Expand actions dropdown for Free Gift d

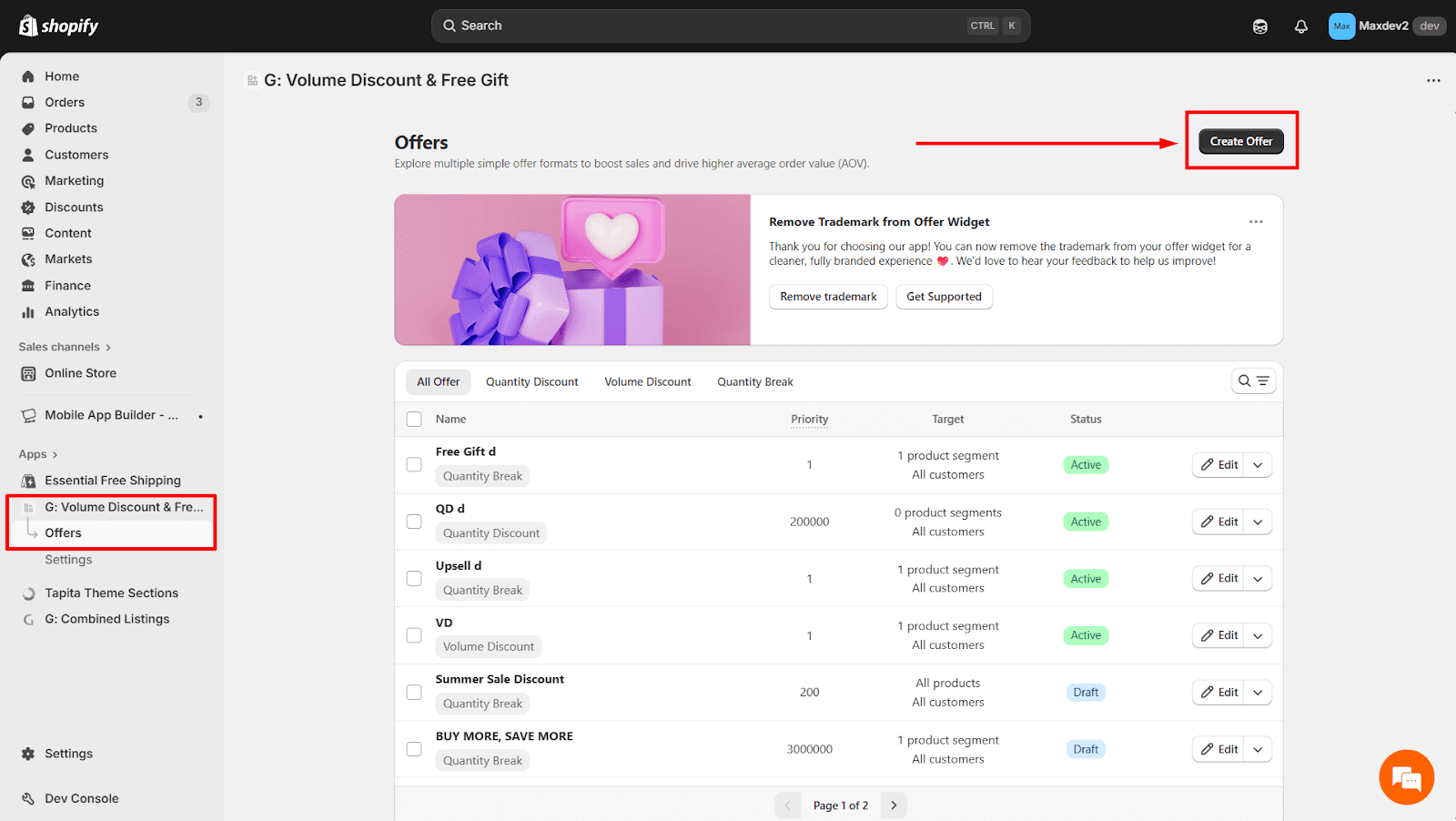tap(1258, 465)
